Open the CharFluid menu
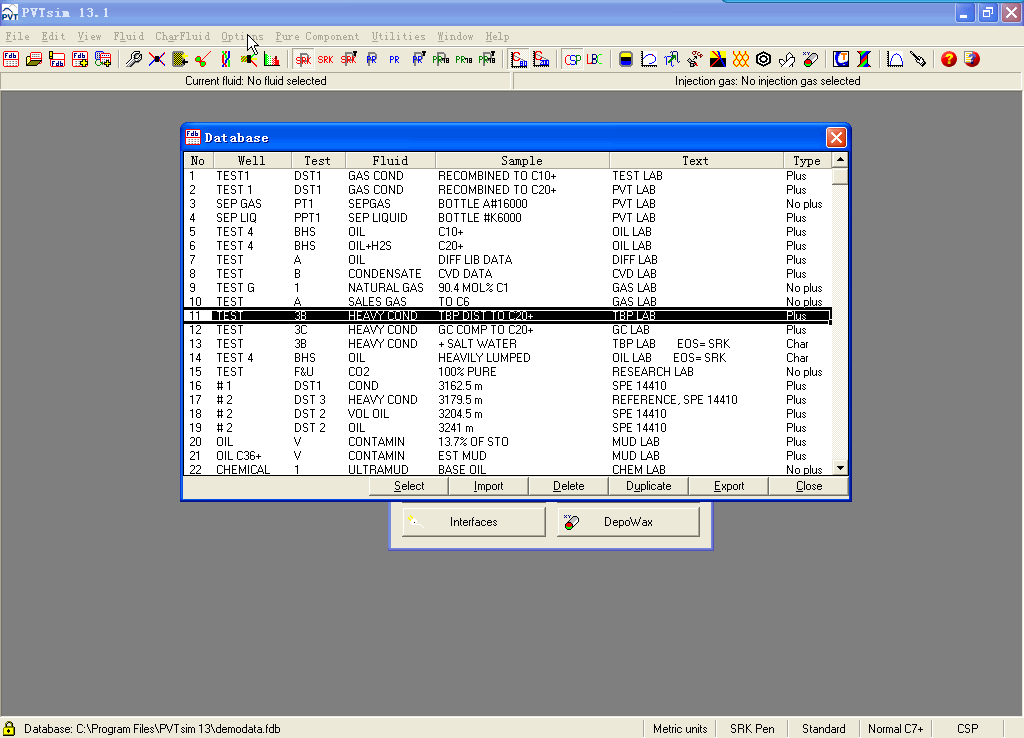This screenshot has width=1024, height=738. 182,37
